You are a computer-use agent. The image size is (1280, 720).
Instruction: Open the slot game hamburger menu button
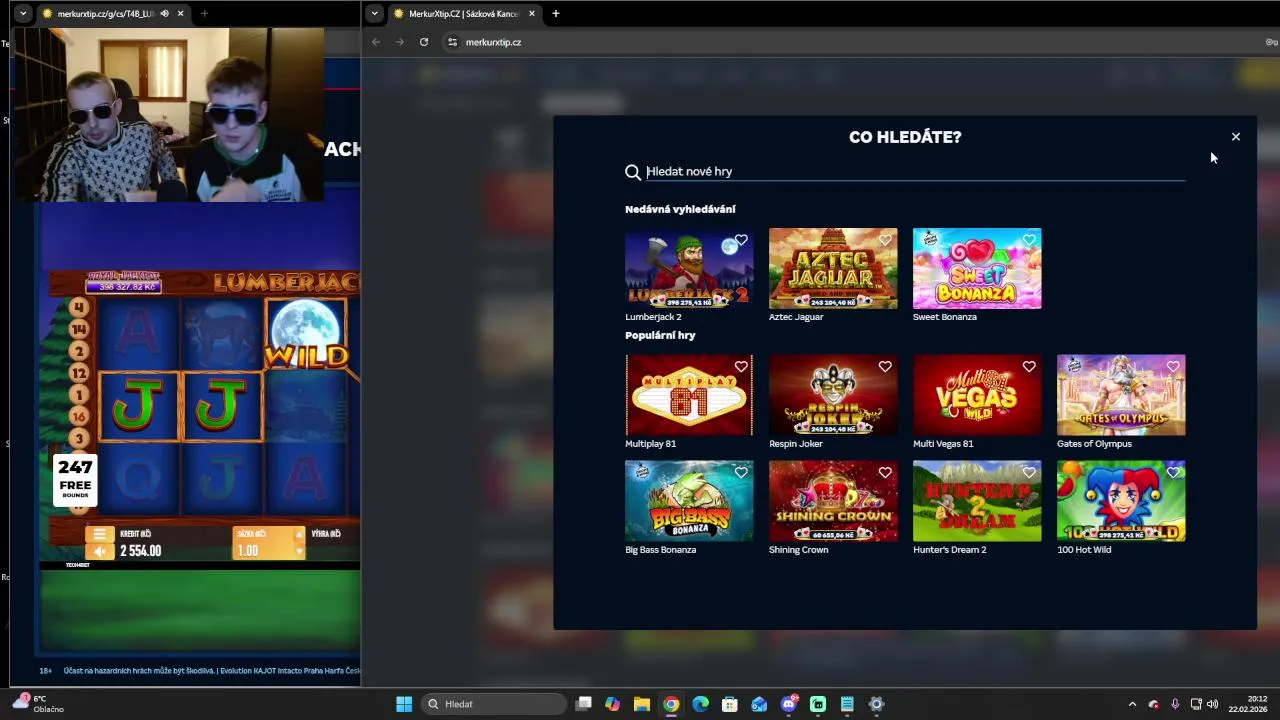pos(99,534)
